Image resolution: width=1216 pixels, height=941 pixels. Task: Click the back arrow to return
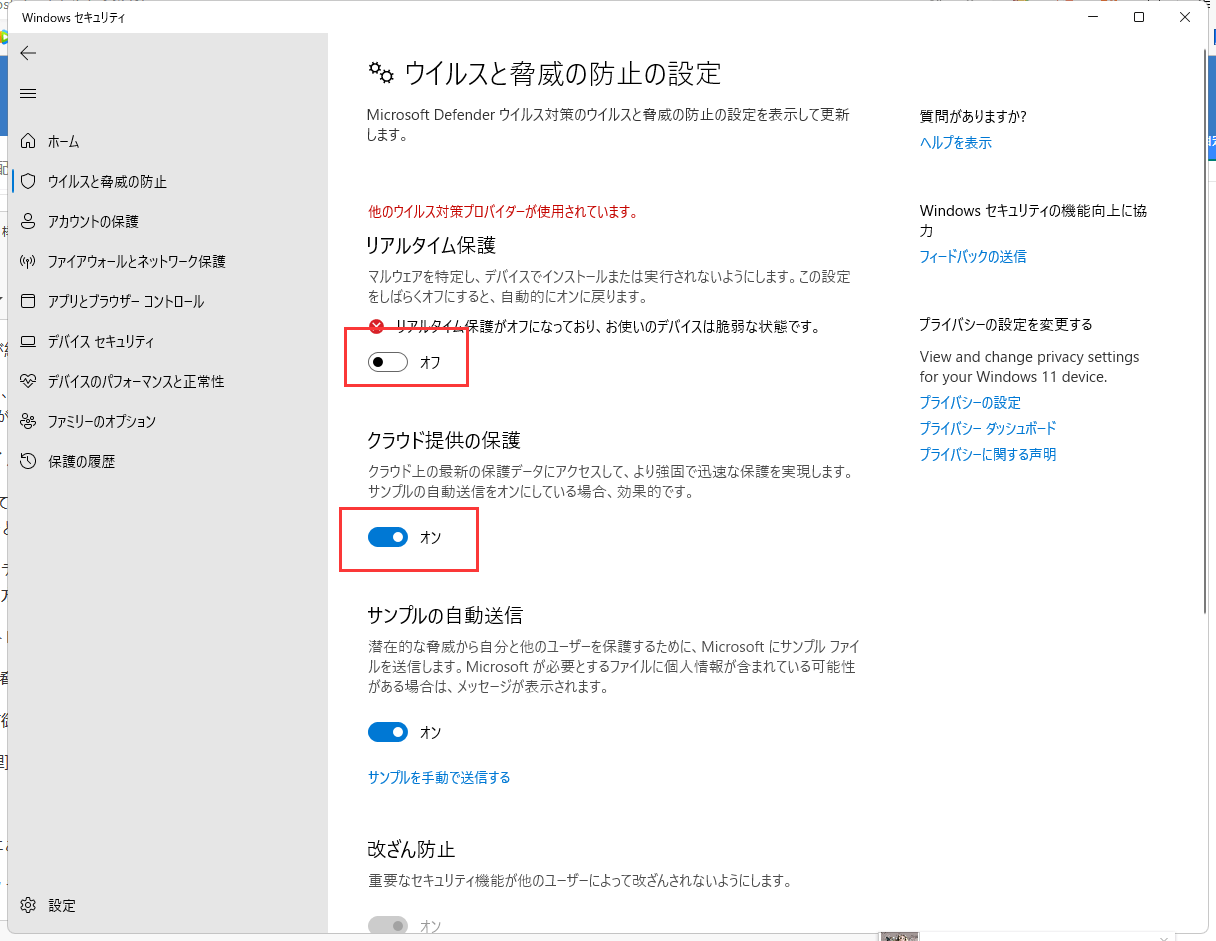click(28, 53)
